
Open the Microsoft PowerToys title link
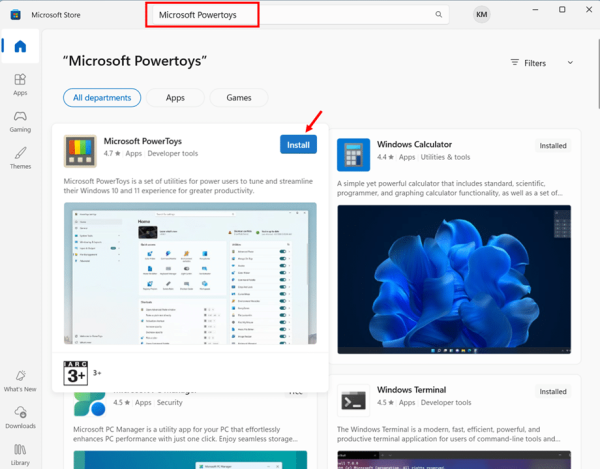[143, 141]
